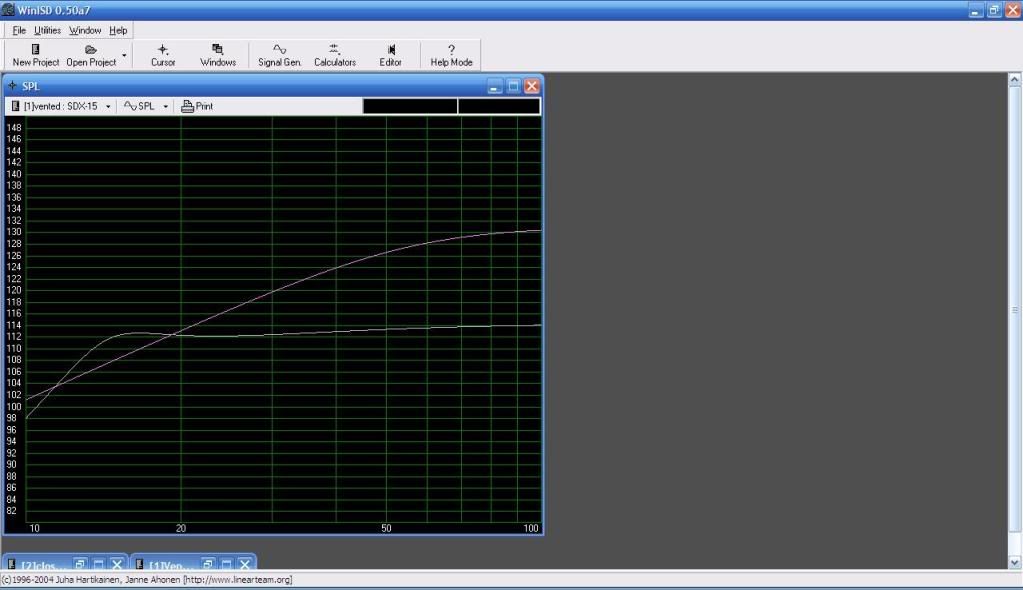Open the Utilities menu
The height and width of the screenshot is (590, 1023).
tap(47, 31)
